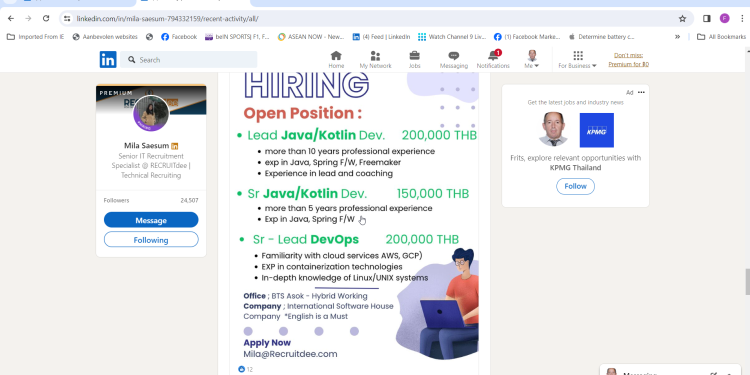
Task: Click the Followers count 24,507
Action: (x=189, y=200)
